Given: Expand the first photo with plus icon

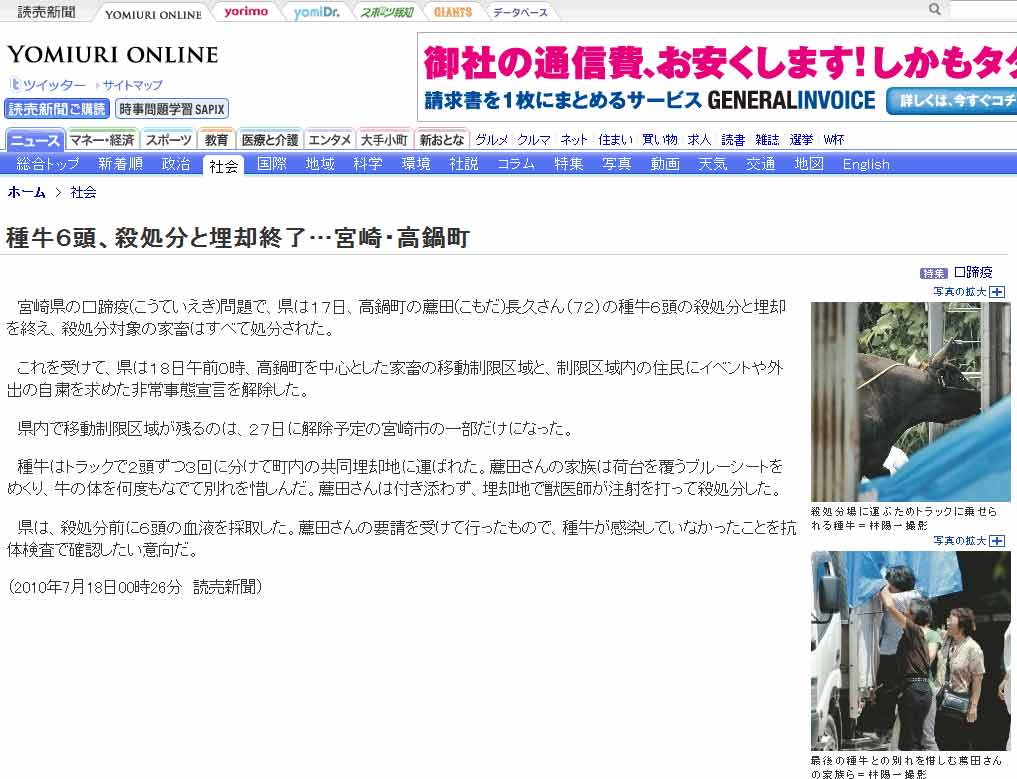Looking at the screenshot, I should [x=996, y=292].
